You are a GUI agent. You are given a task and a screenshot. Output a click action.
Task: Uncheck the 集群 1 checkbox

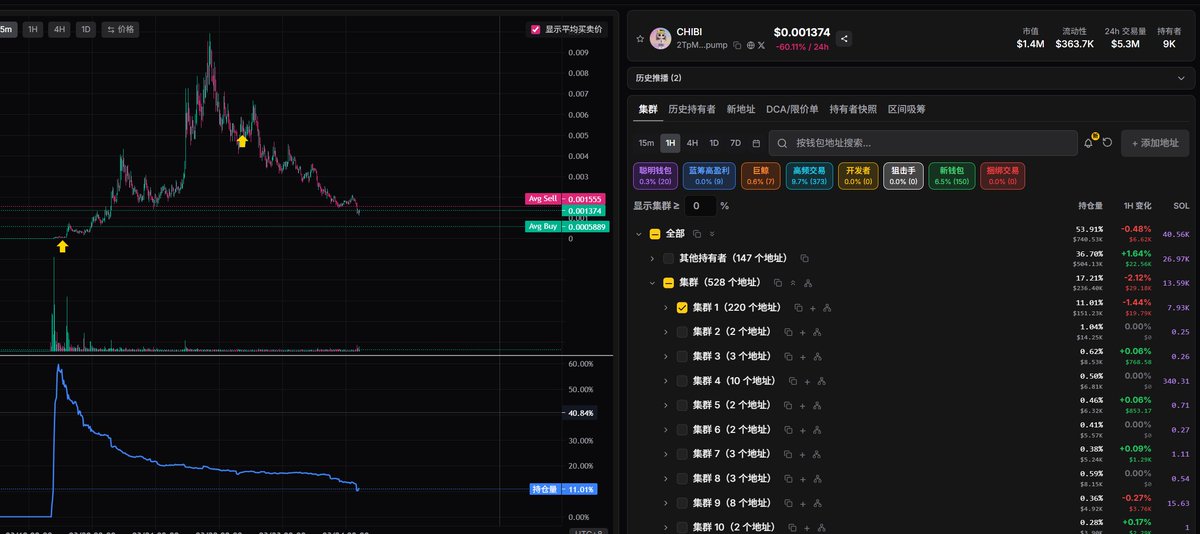(x=682, y=308)
